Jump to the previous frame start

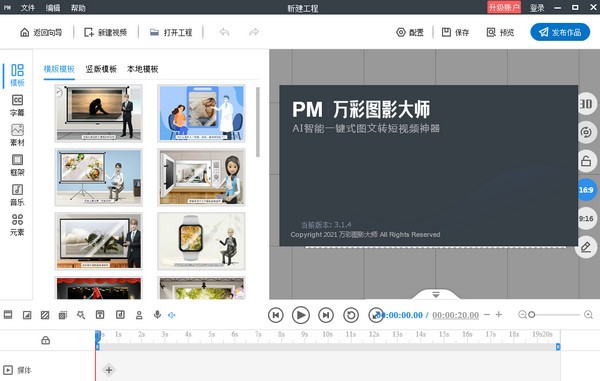tap(276, 315)
